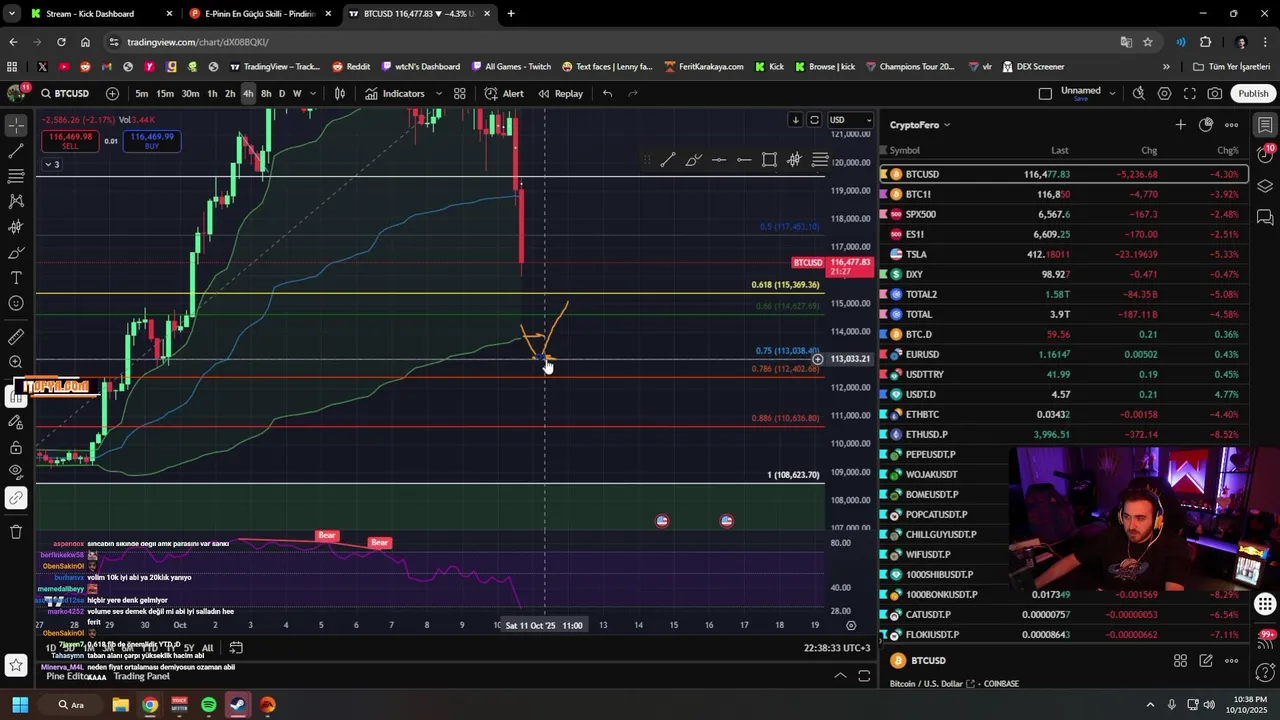1280x720 pixels.
Task: Choose the 5Y date range at bottom
Action: [x=188, y=648]
